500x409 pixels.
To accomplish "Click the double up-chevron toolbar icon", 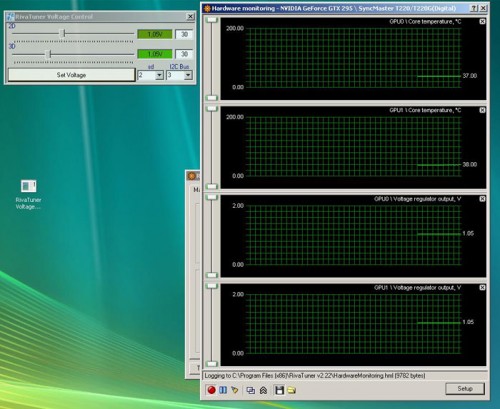I will pos(263,390).
